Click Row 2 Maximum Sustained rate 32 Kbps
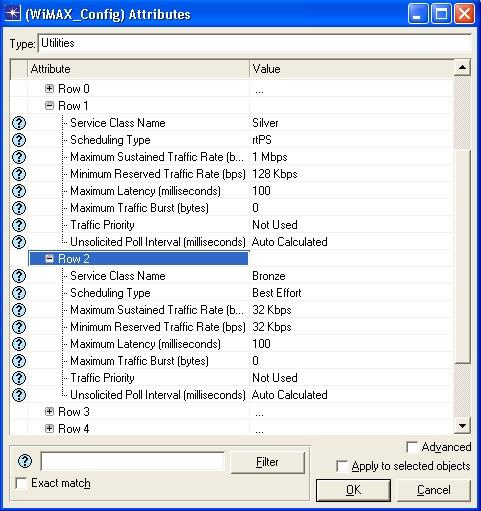The width and height of the screenshot is (481, 511). (x=272, y=310)
